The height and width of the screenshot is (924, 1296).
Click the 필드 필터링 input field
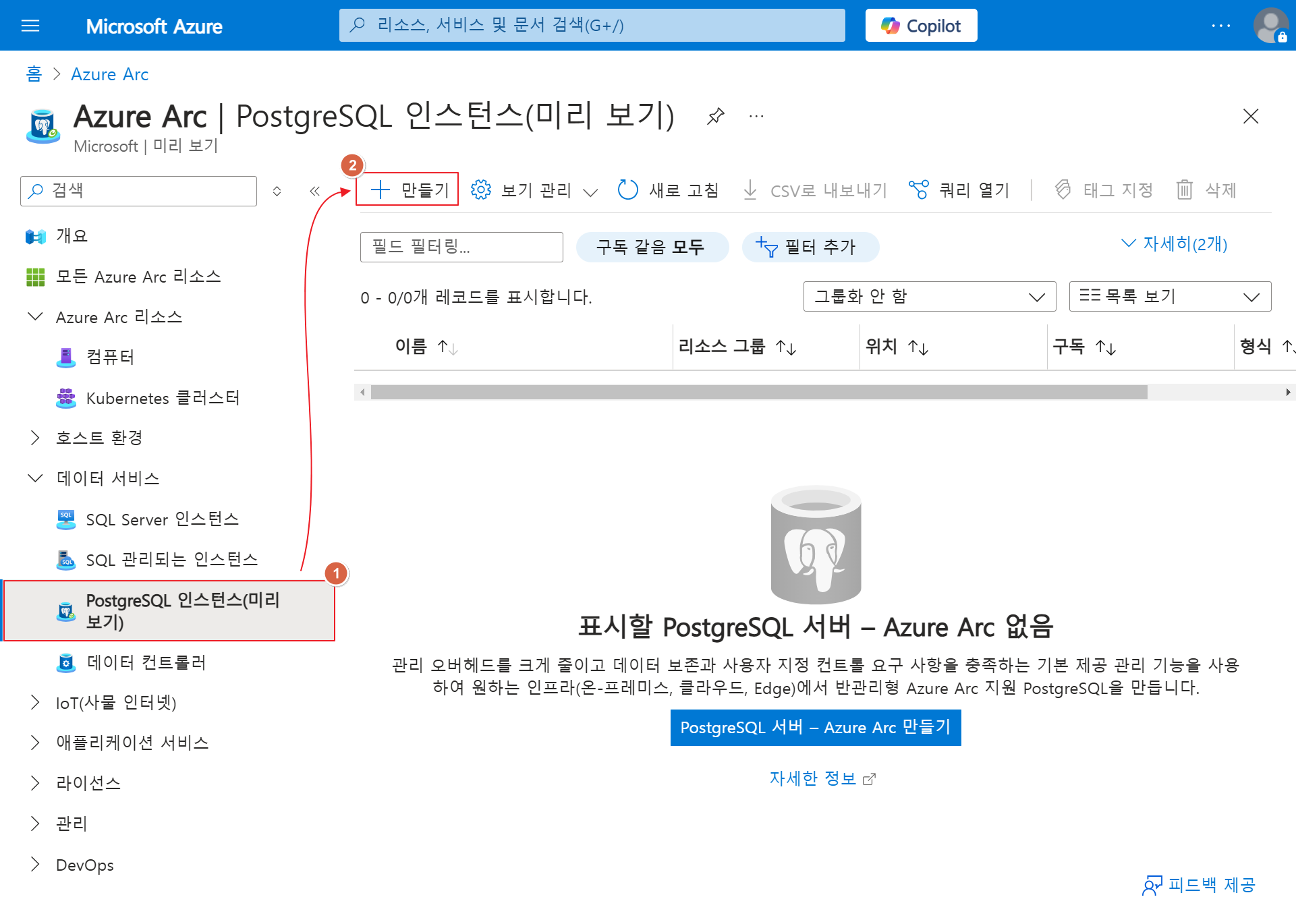461,247
